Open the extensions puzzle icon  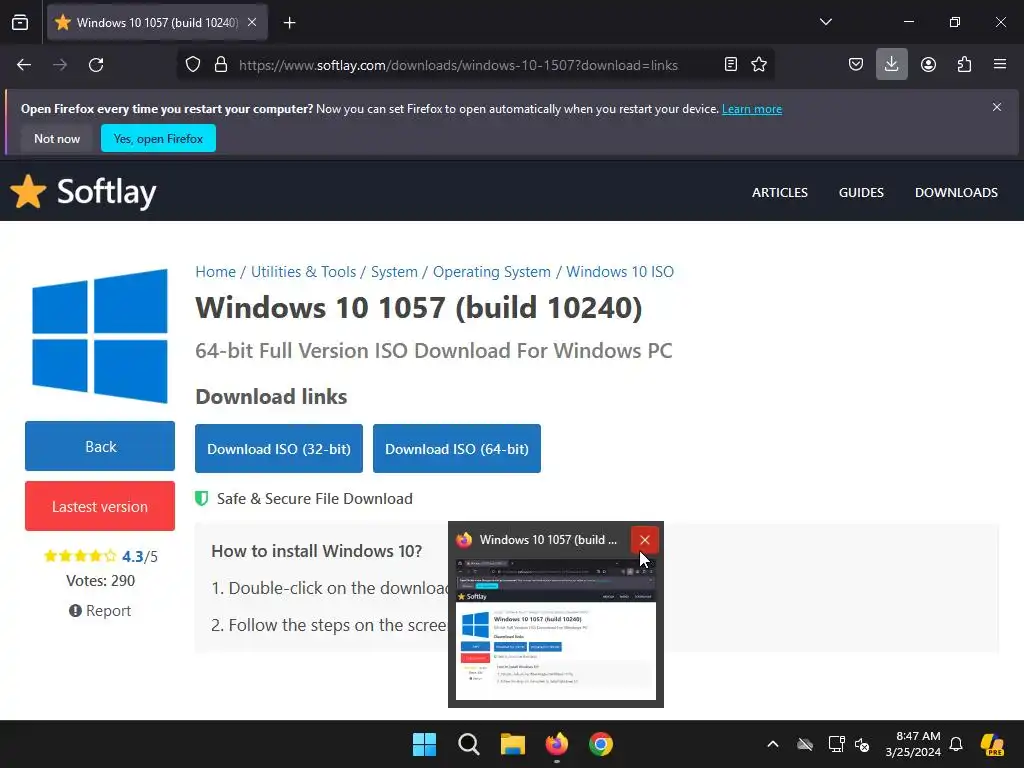(964, 64)
